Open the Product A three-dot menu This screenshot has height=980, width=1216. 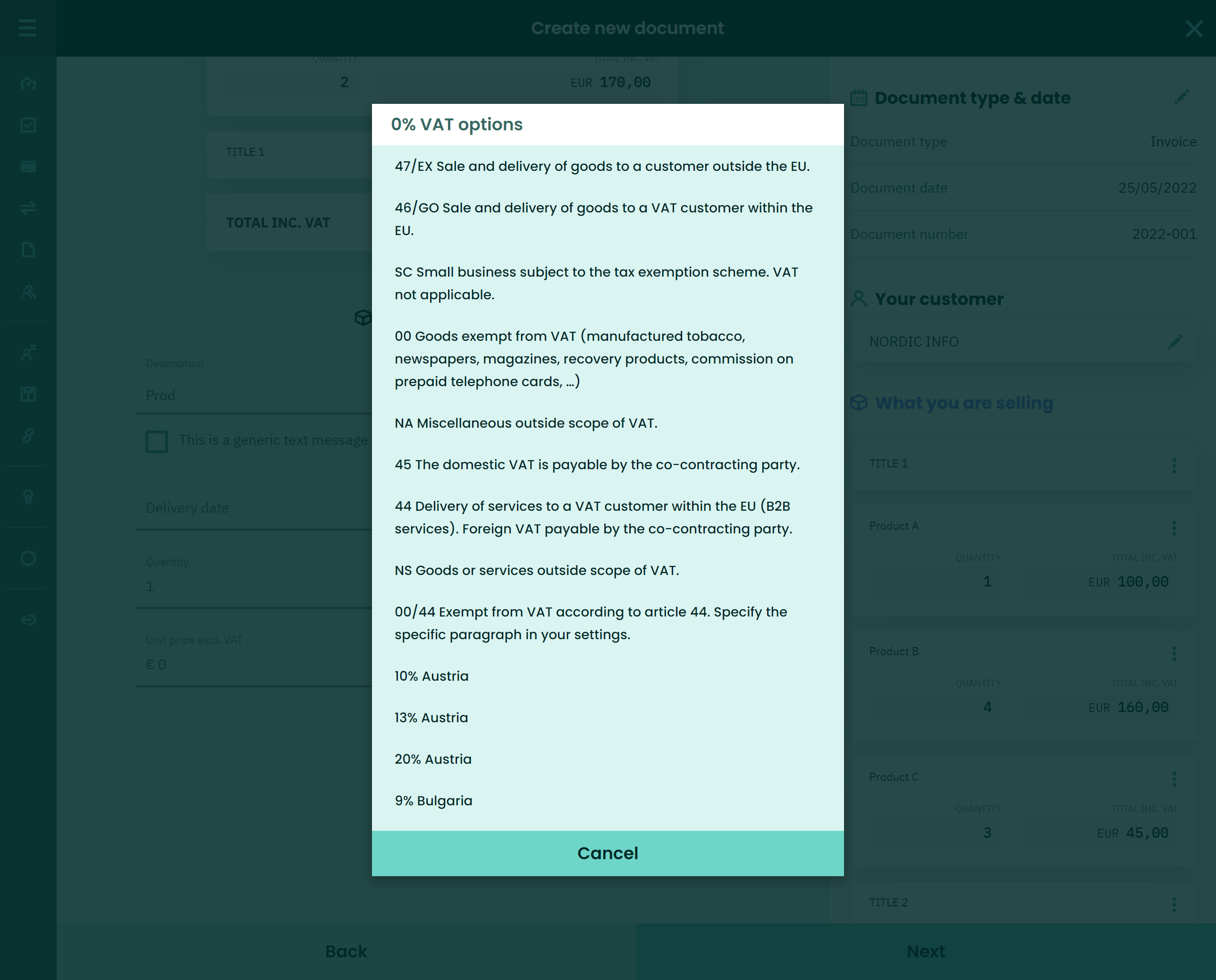[1174, 528]
